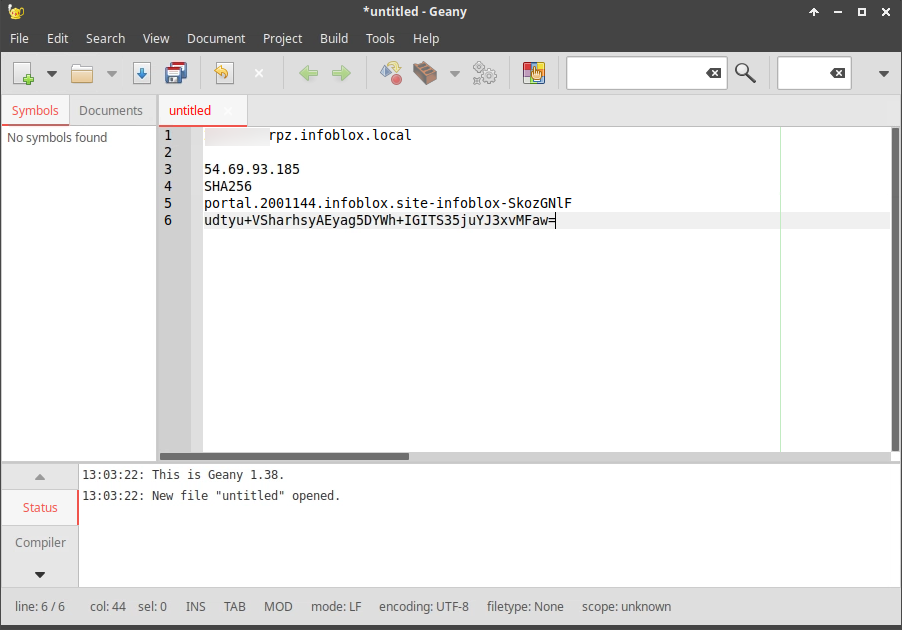
Task: Click the goto line number field
Action: tap(802, 73)
